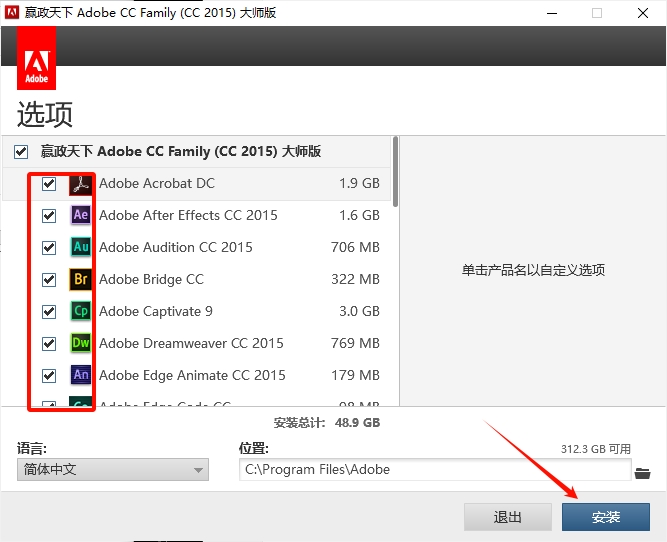Click the red Adobe logo
667x542 pixels.
pyautogui.click(x=37, y=58)
